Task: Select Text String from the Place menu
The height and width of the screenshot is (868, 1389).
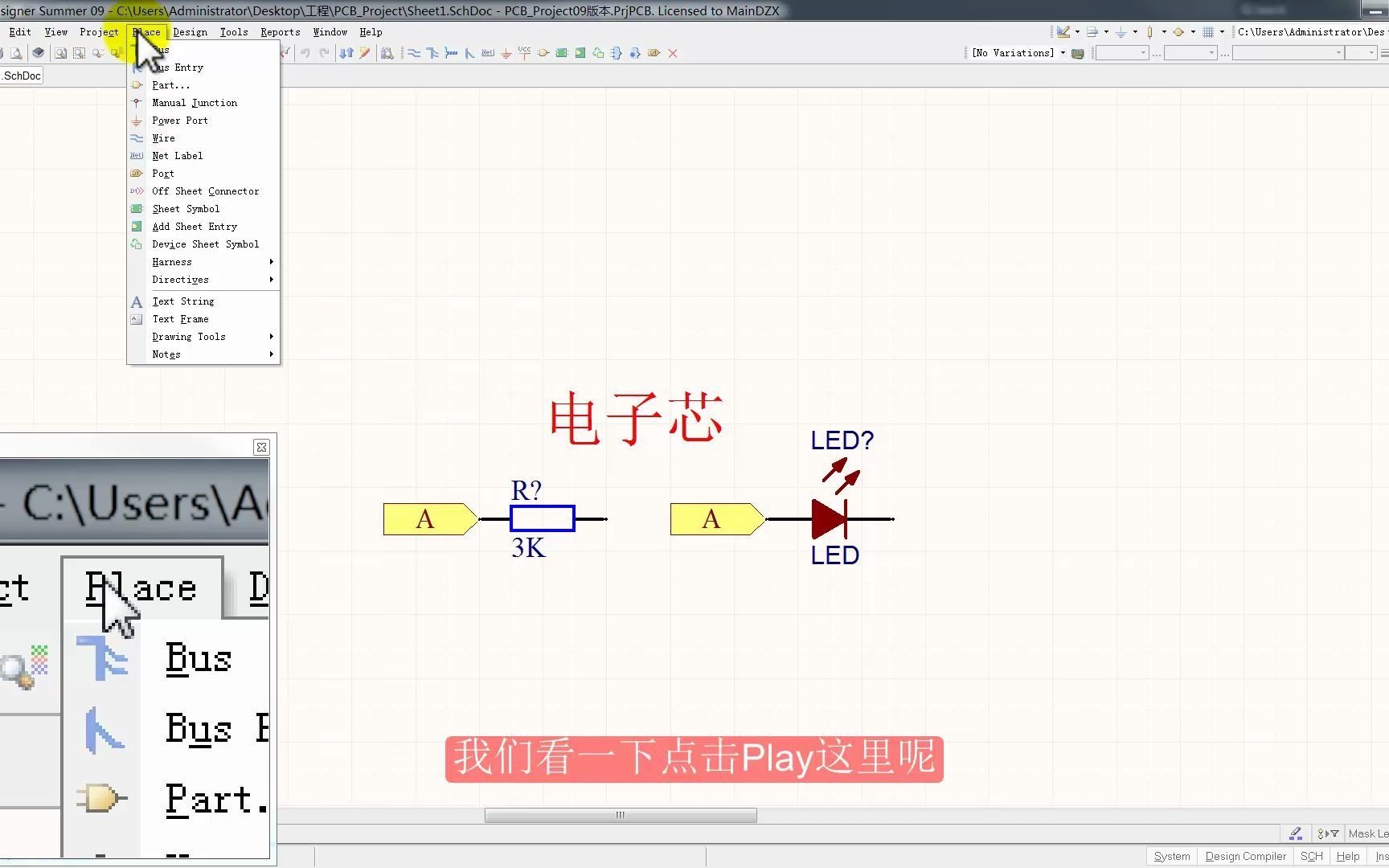Action: [182, 301]
